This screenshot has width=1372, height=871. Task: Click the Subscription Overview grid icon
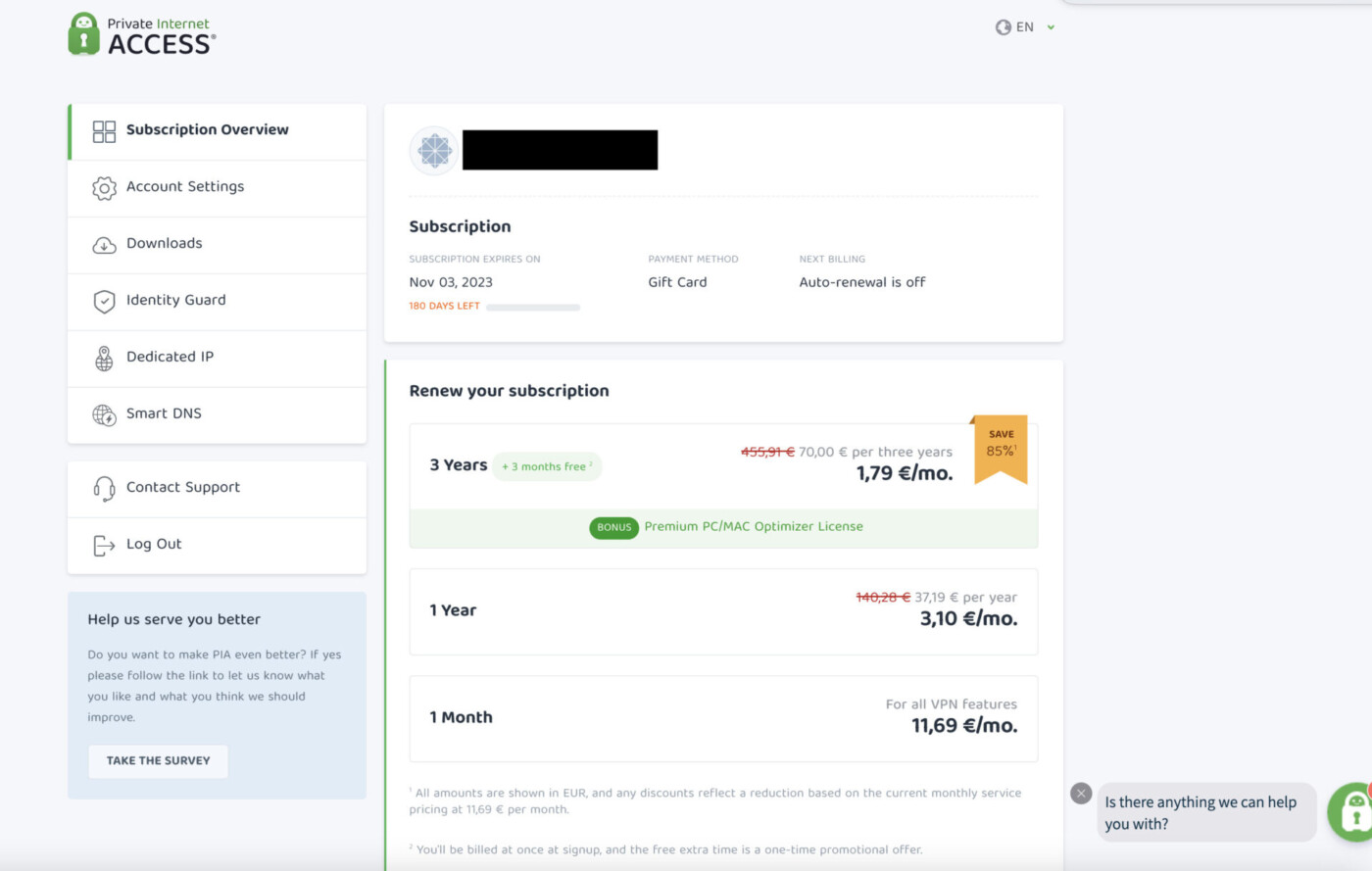[104, 131]
